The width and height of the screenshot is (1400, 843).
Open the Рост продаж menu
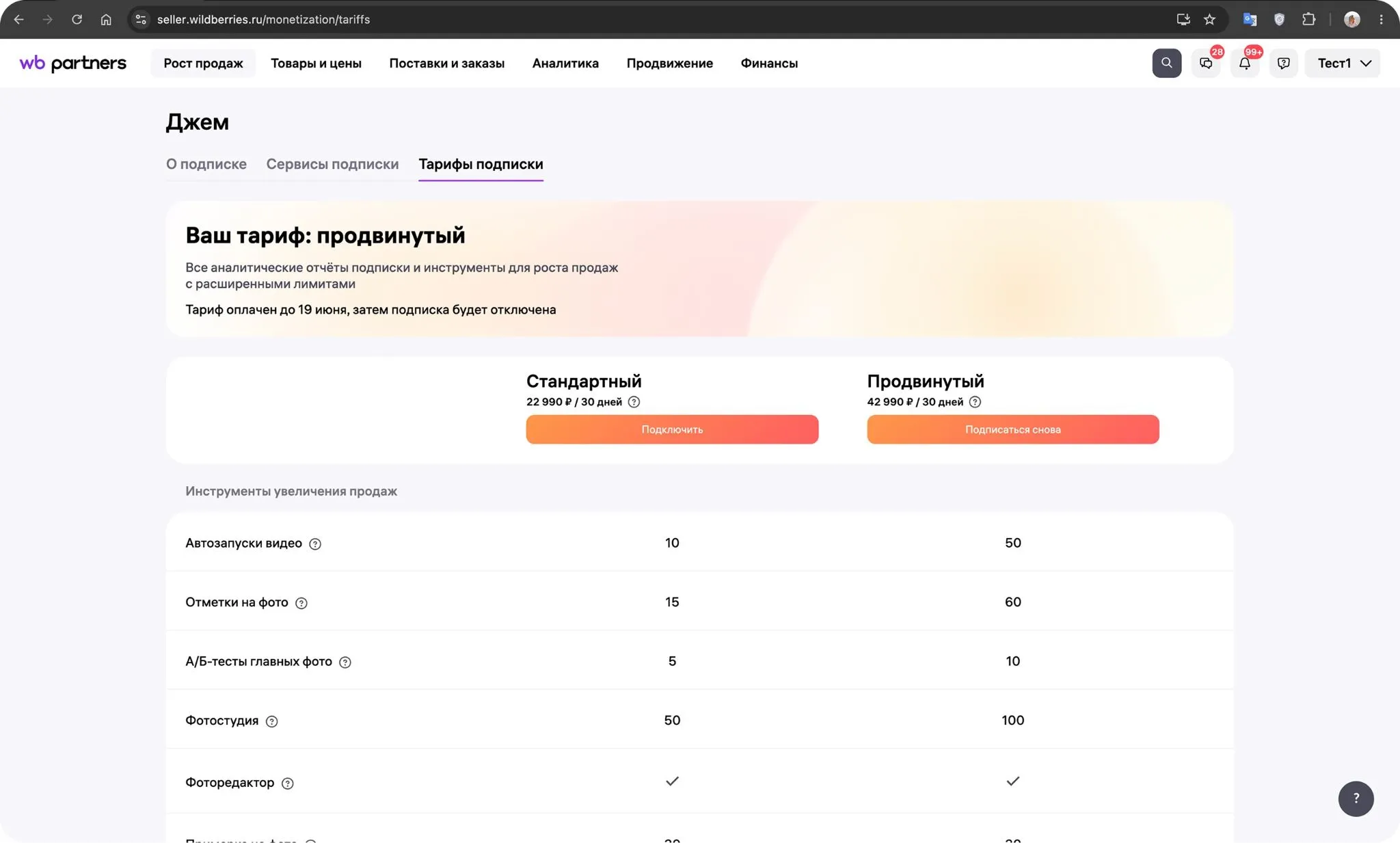pos(203,63)
